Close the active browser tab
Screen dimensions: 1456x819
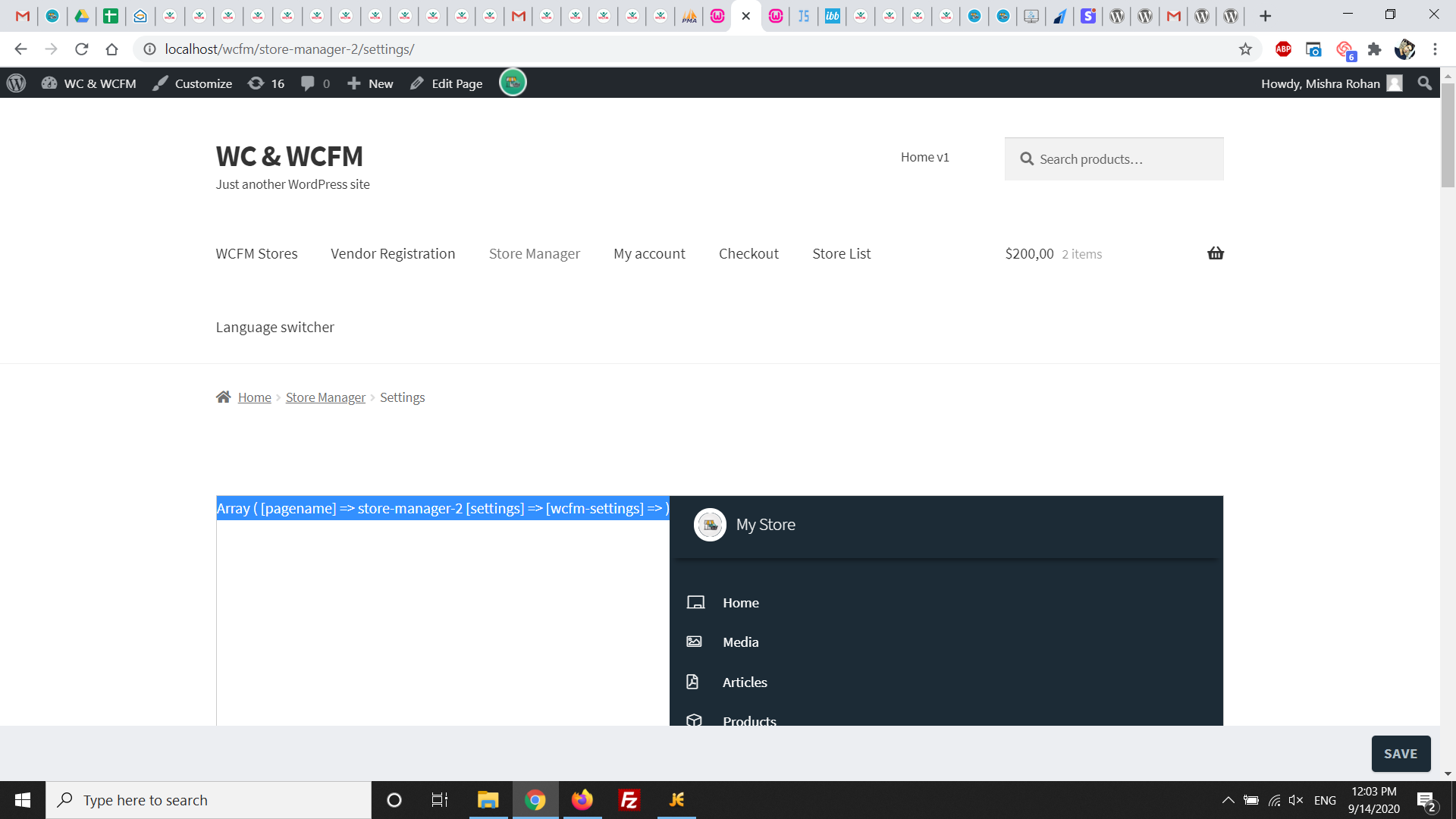click(x=746, y=16)
